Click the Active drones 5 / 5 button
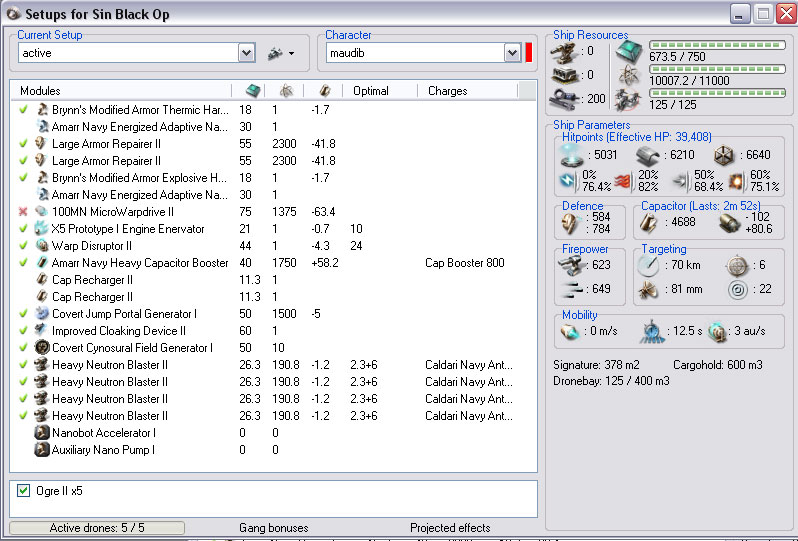The width and height of the screenshot is (798, 541). tap(97, 527)
